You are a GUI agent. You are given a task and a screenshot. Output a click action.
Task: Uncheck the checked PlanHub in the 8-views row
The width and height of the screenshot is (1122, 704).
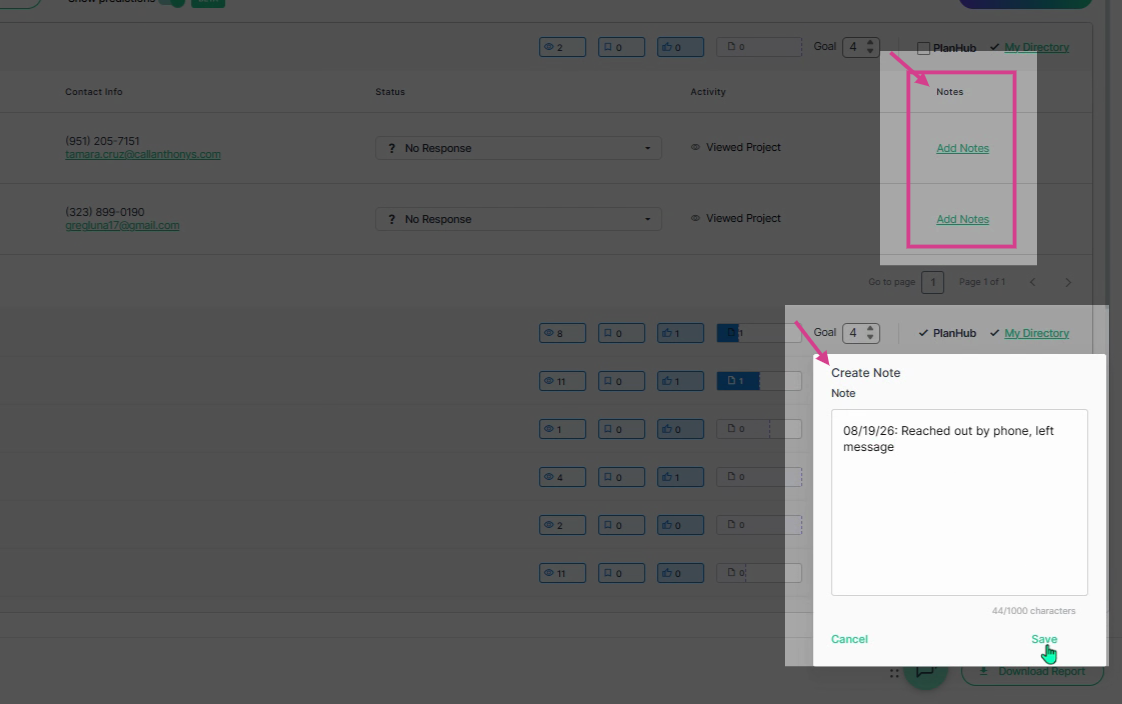point(923,333)
